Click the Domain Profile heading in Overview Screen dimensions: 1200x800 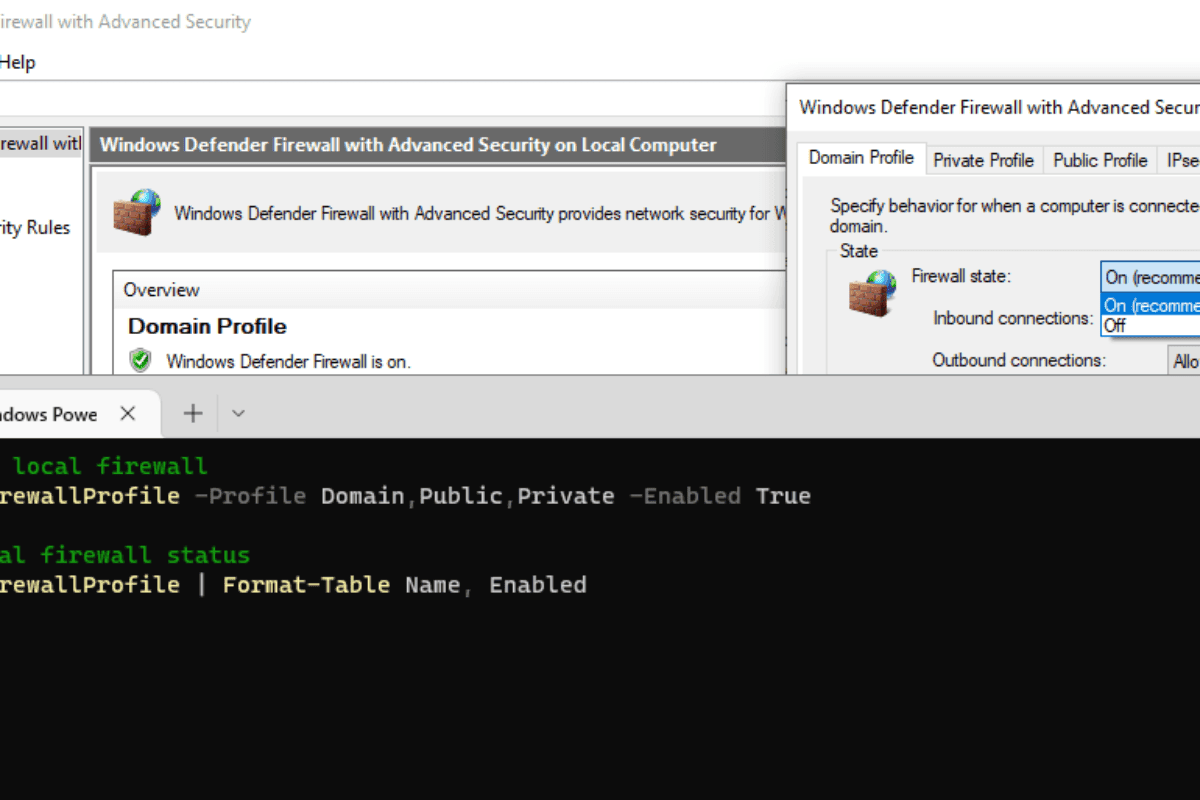pos(206,326)
